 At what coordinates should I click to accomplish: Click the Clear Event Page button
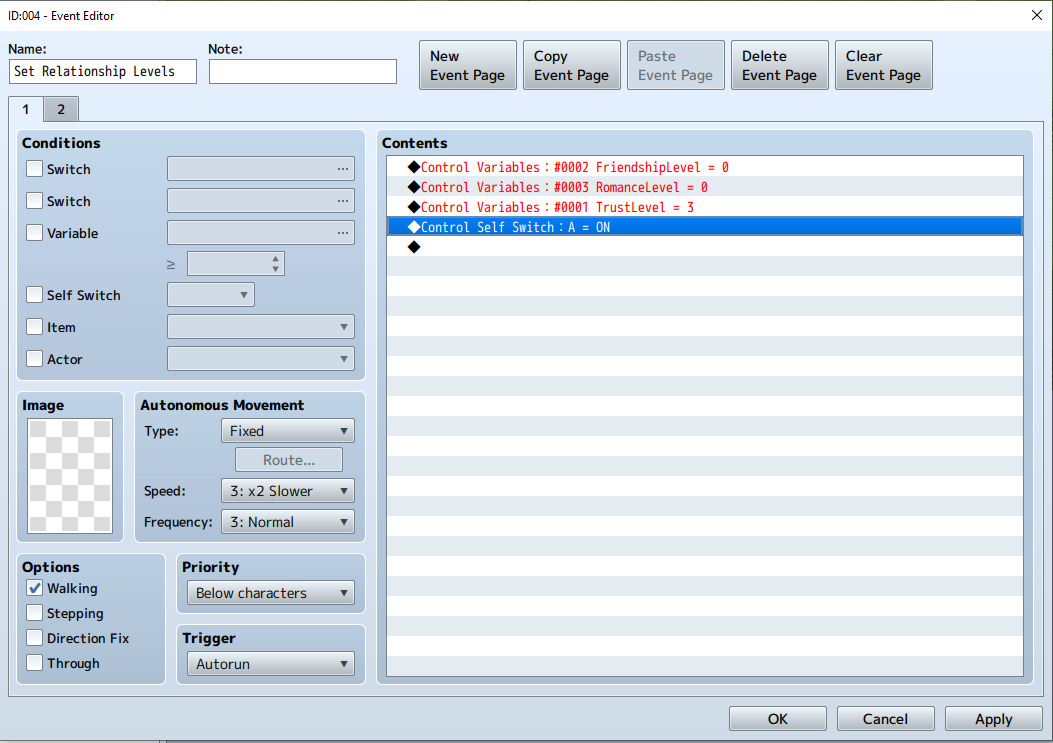884,65
